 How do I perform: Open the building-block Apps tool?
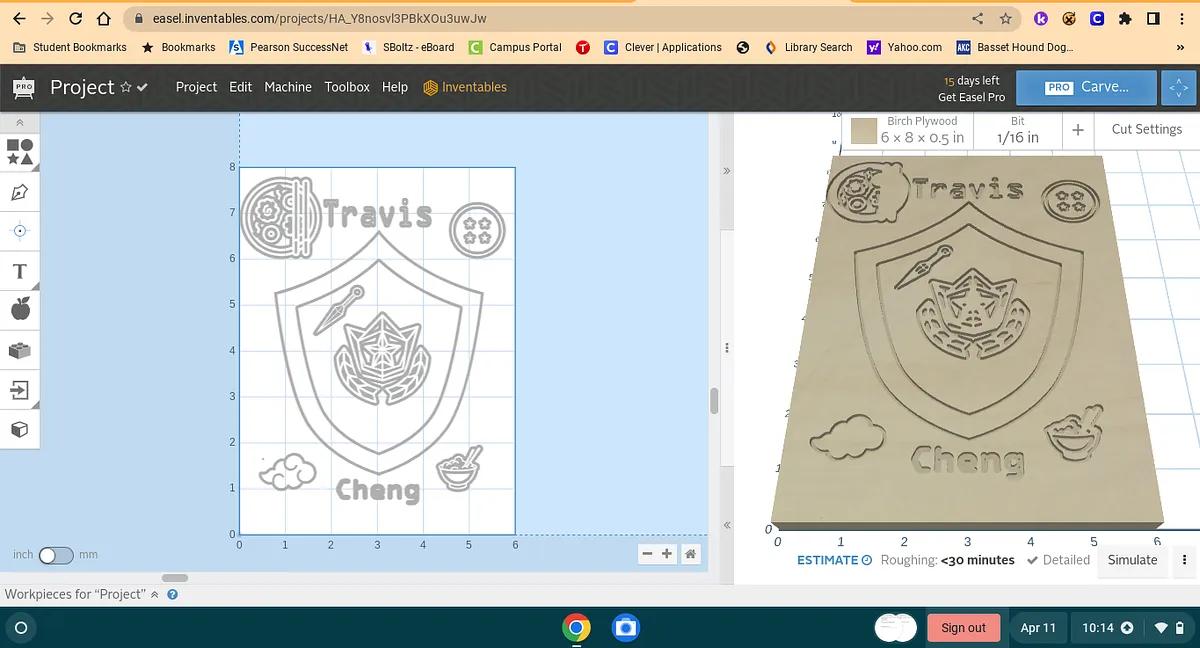click(20, 350)
